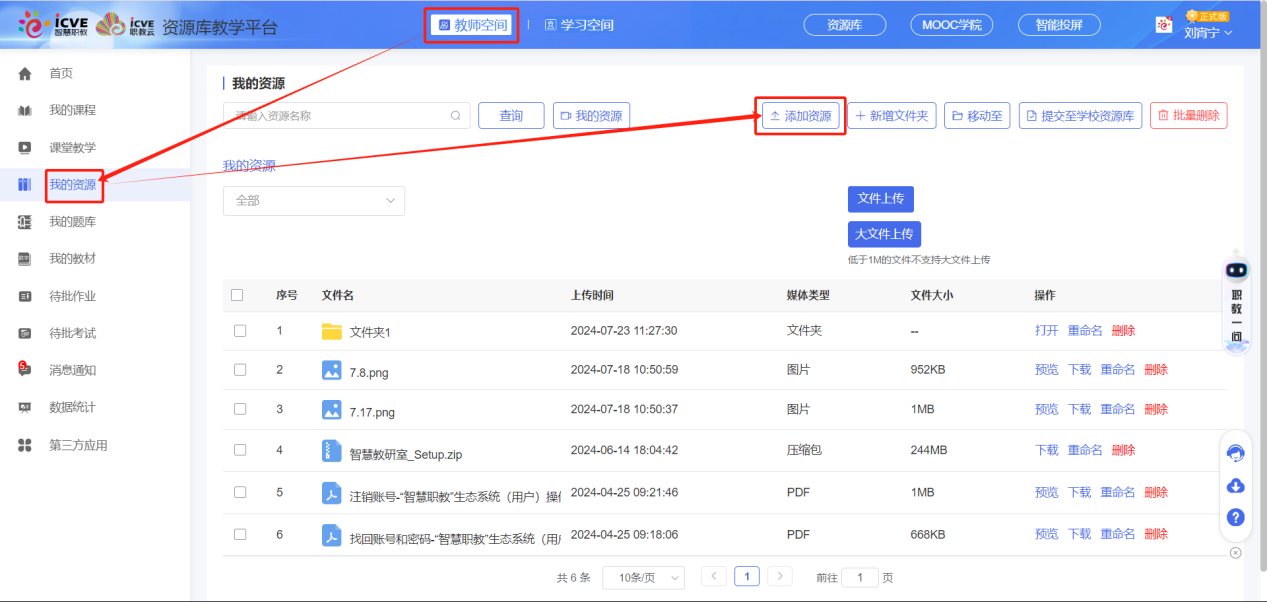The width and height of the screenshot is (1267, 602).
Task: Click the resource name search input field
Action: tap(338, 116)
